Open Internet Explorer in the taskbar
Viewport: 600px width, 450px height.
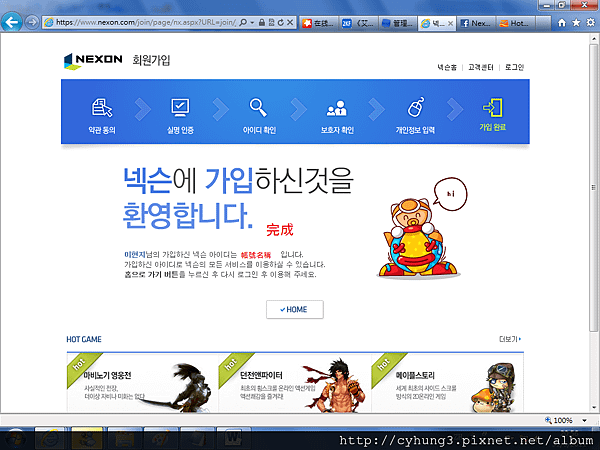[x=50, y=439]
